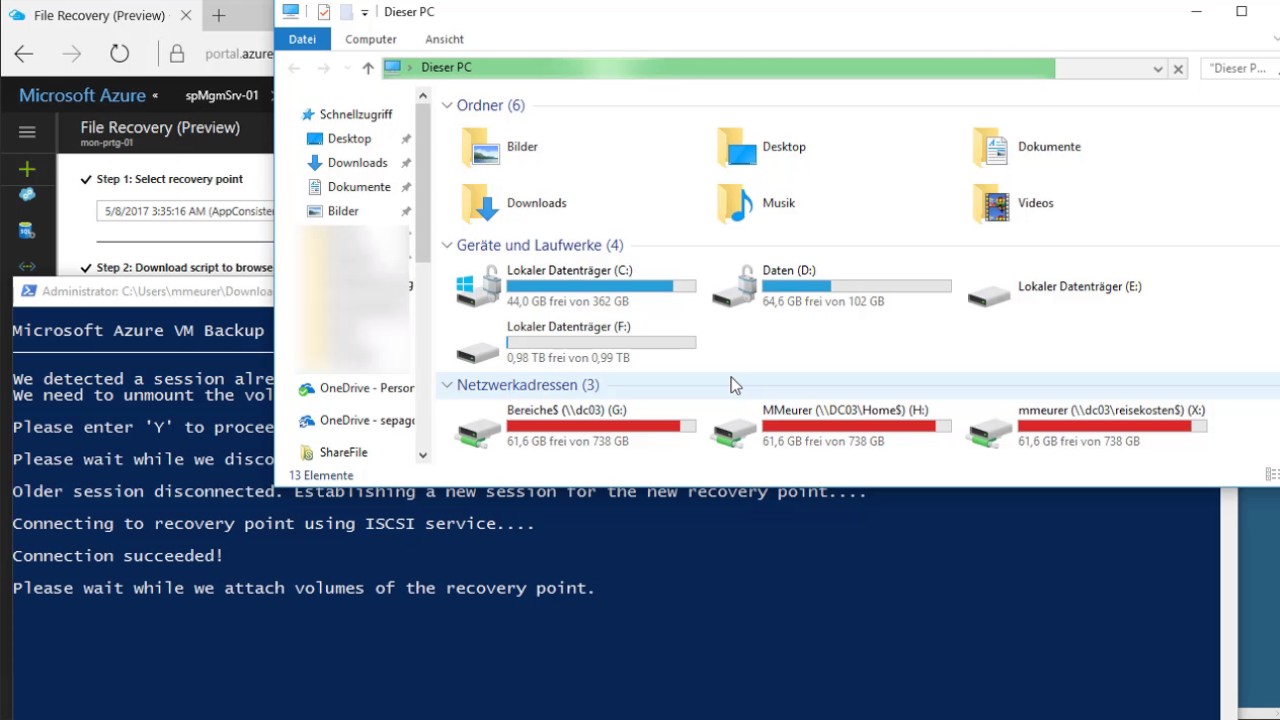Image resolution: width=1280 pixels, height=720 pixels.
Task: Click the C: drive usage bar
Action: [x=601, y=286]
